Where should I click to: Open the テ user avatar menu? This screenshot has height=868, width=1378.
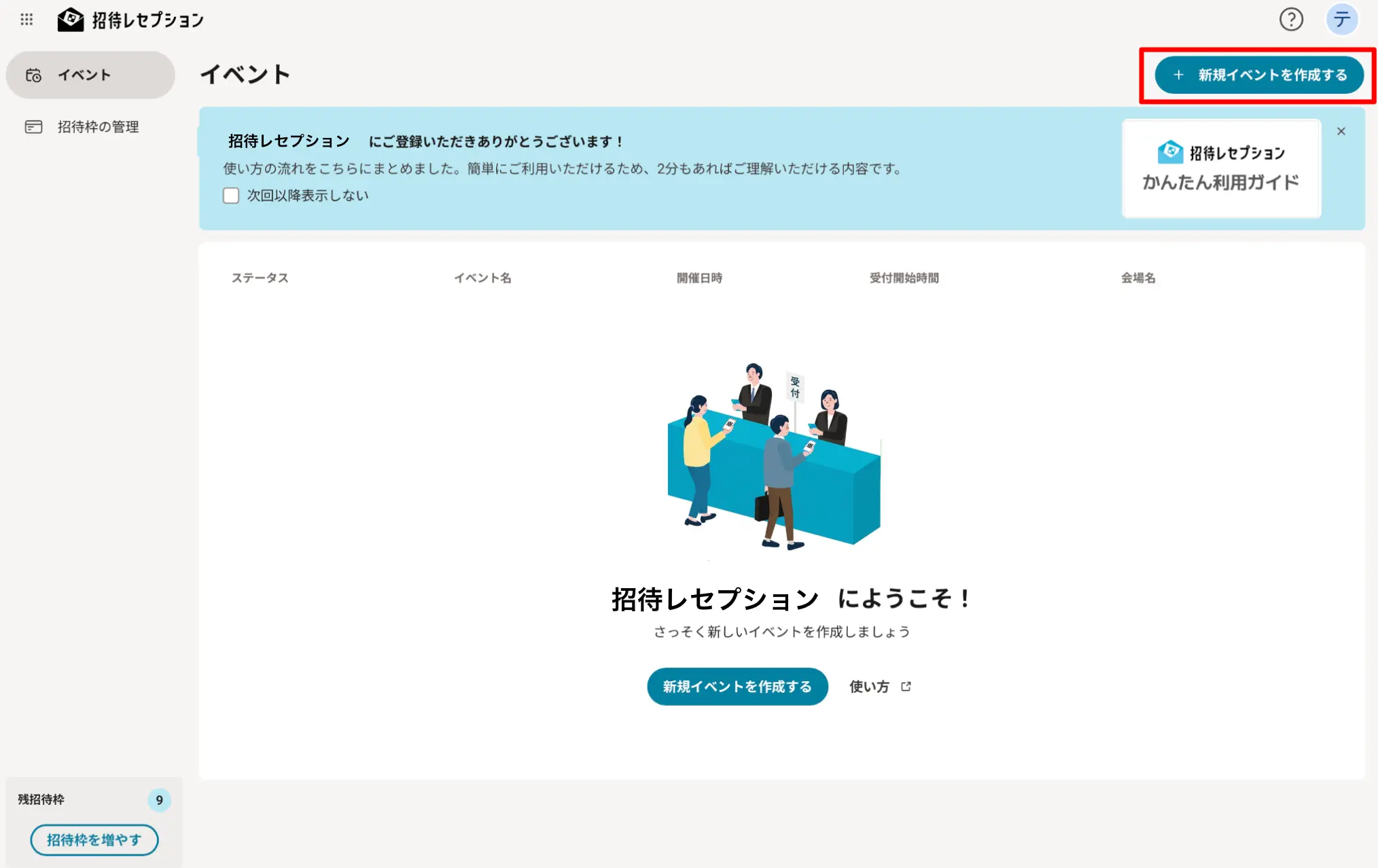[x=1342, y=20]
